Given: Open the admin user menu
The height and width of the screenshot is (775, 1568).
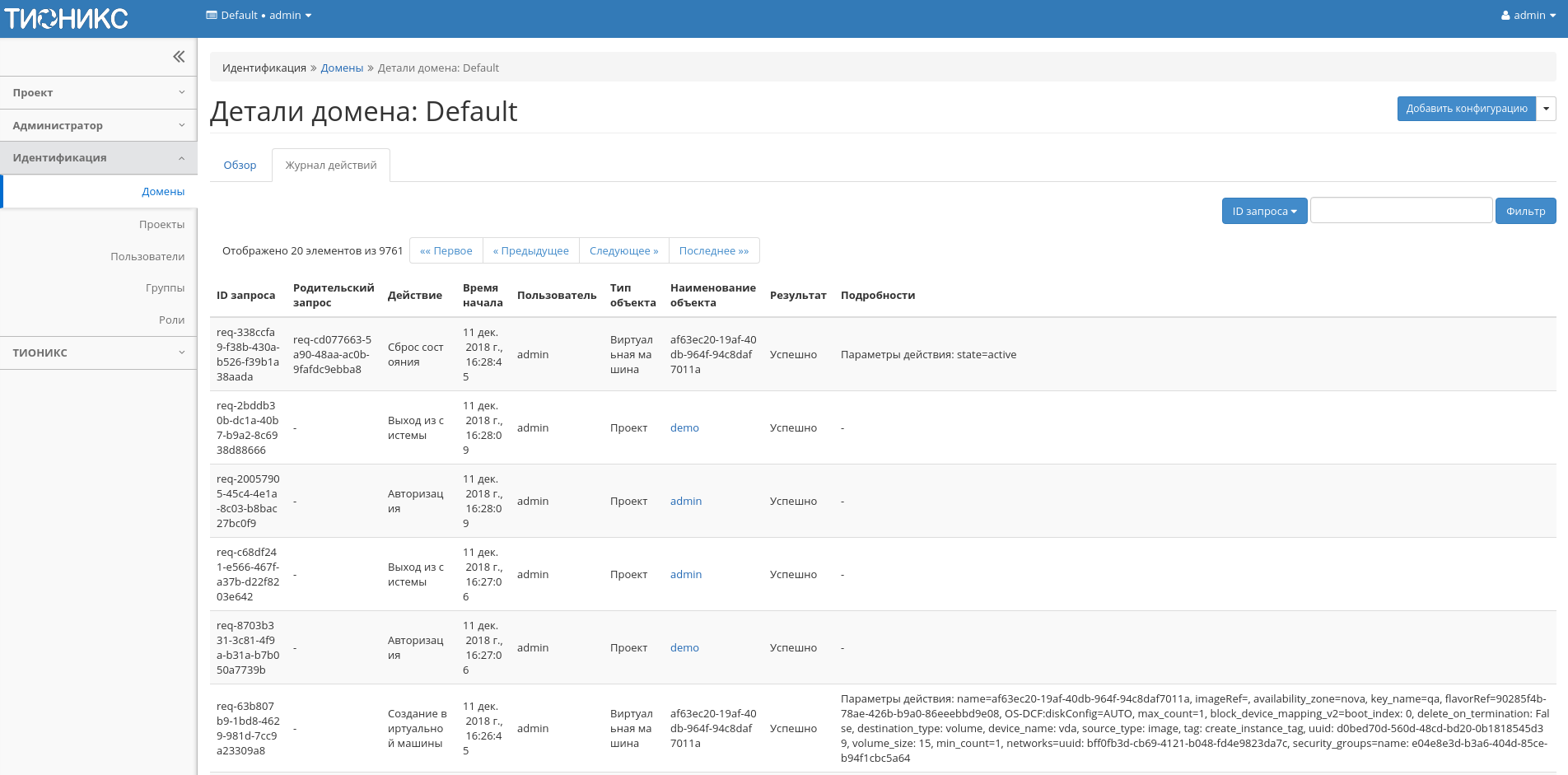Looking at the screenshot, I should point(1528,16).
